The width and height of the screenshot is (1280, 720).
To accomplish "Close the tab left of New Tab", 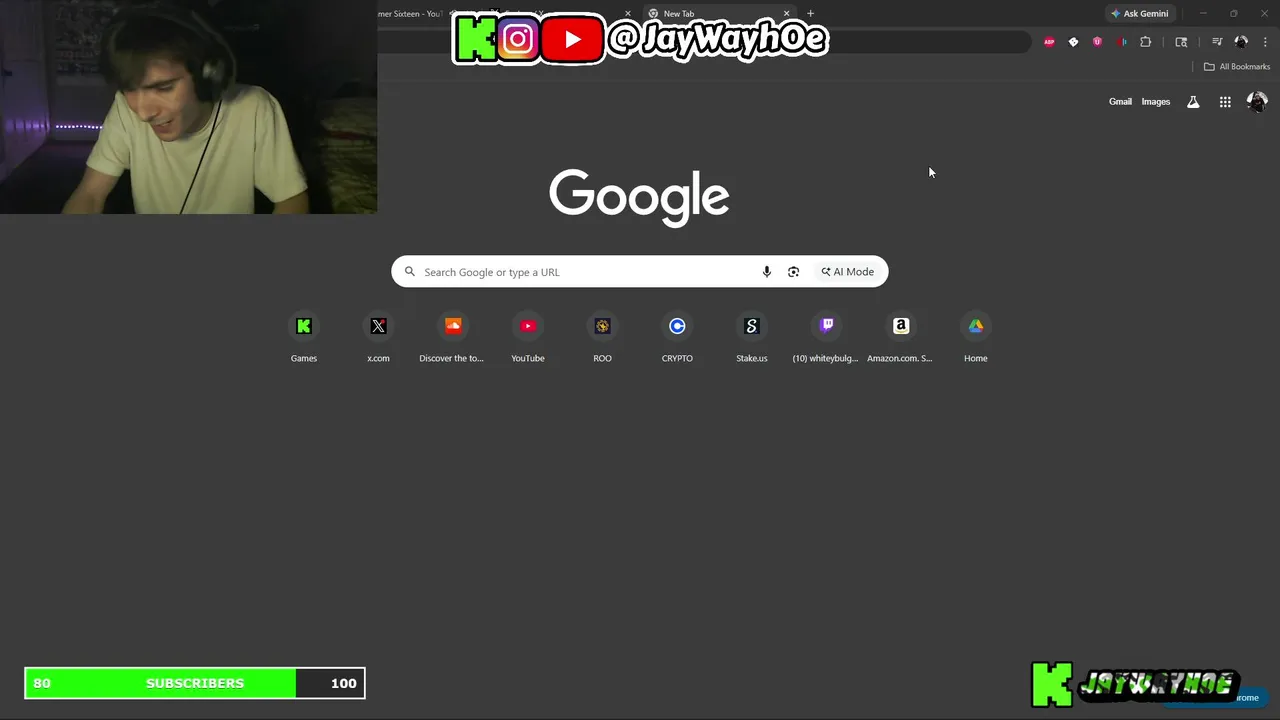I will (x=628, y=14).
